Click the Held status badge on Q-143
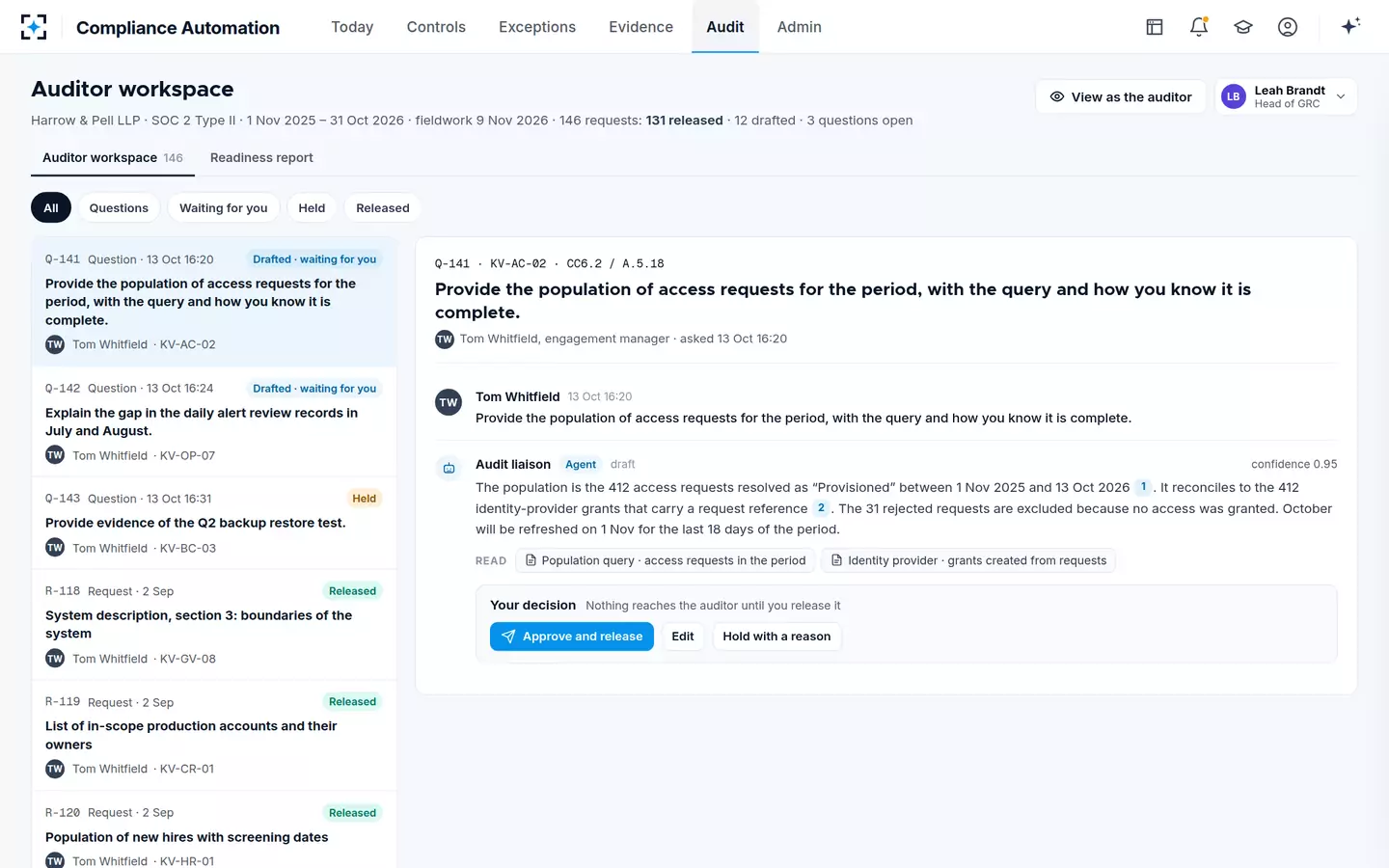The height and width of the screenshot is (868, 1389). (365, 499)
